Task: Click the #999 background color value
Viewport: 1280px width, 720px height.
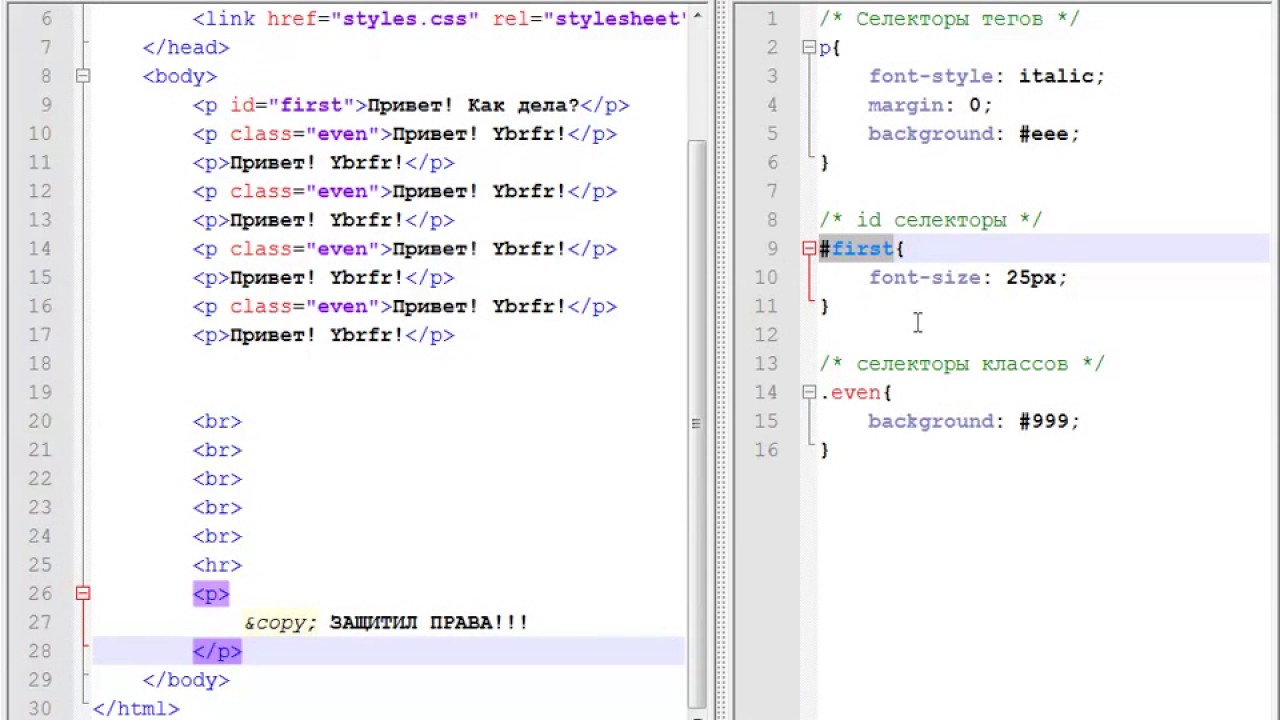Action: [1044, 422]
